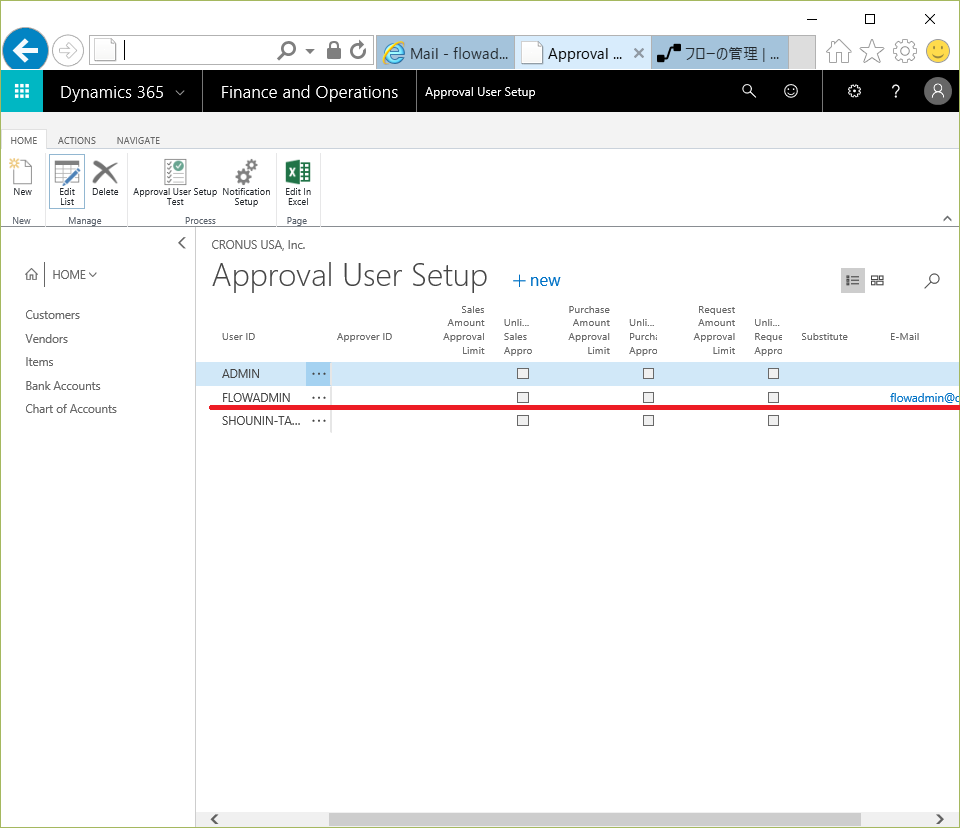Open Chart of Accounts in the navigation pane

[71, 409]
